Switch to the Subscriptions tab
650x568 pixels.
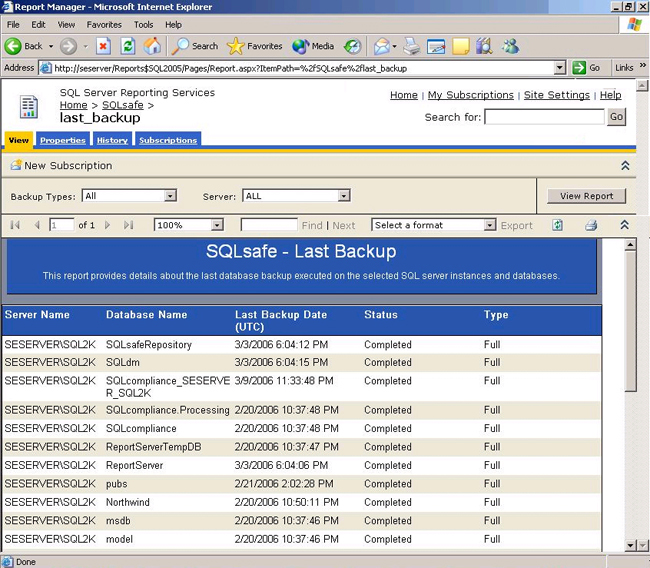pos(168,140)
